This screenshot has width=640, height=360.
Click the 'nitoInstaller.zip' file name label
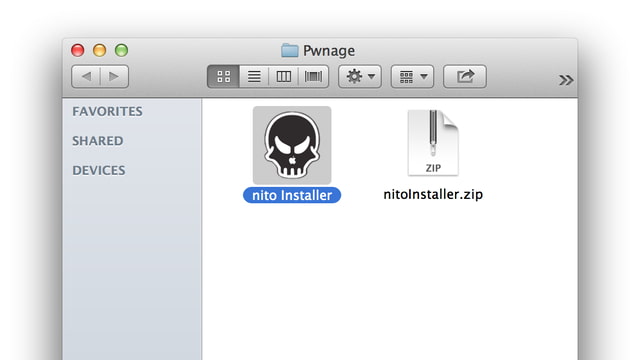[433, 194]
